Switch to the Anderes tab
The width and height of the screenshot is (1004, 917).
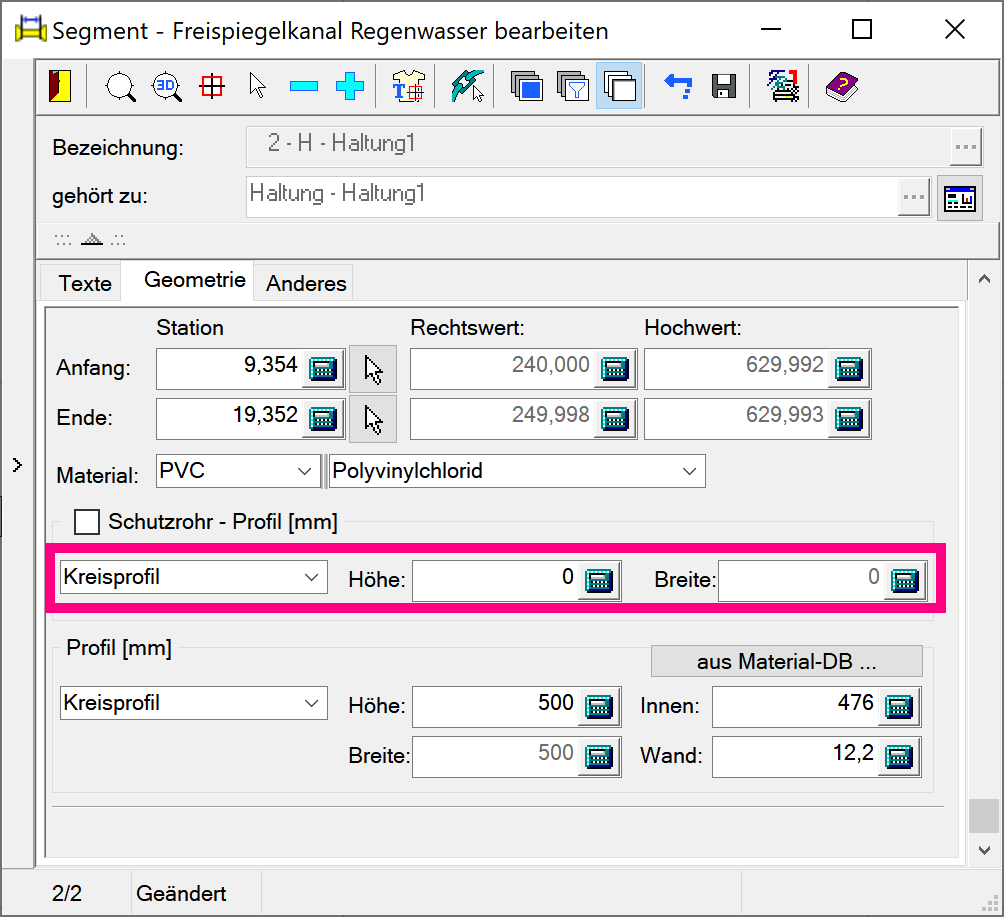pos(306,283)
